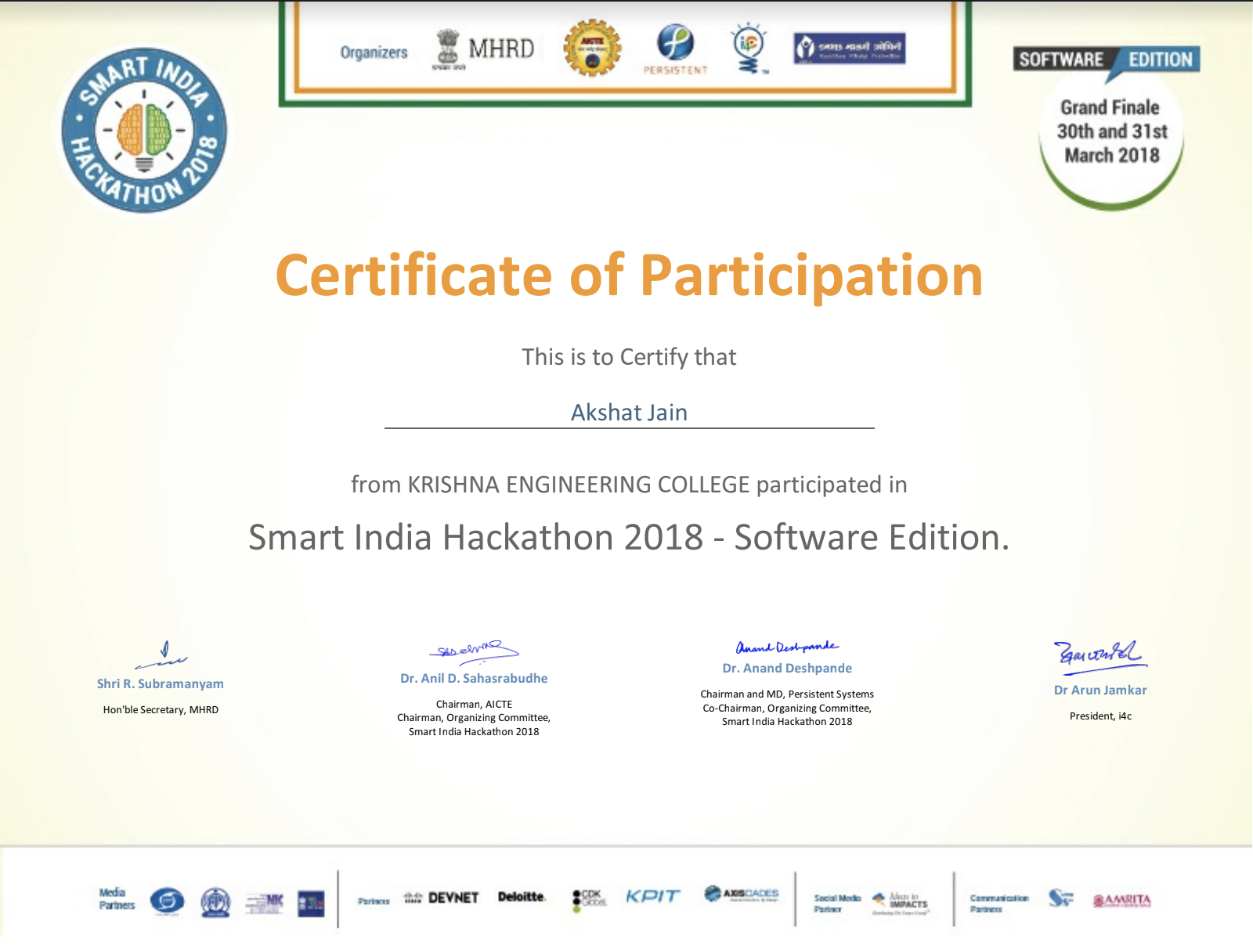Click the recipient name Akshat Jain
The width and height of the screenshot is (1253, 952).
629,413
